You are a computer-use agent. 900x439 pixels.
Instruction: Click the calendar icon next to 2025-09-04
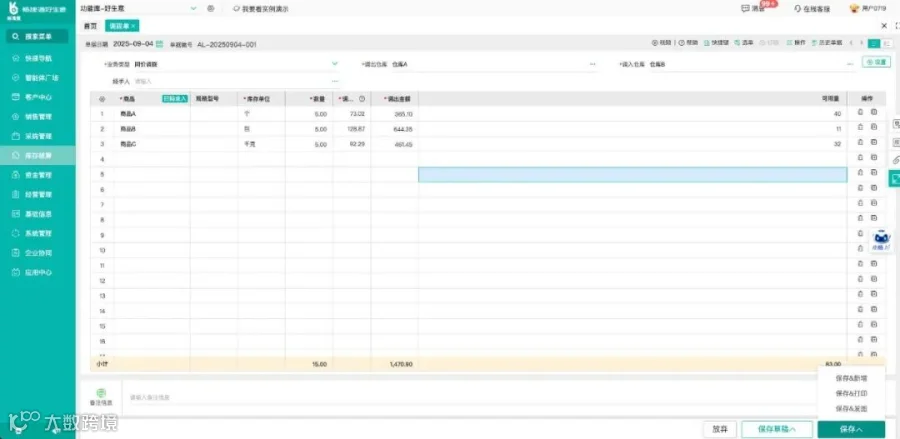click(160, 44)
